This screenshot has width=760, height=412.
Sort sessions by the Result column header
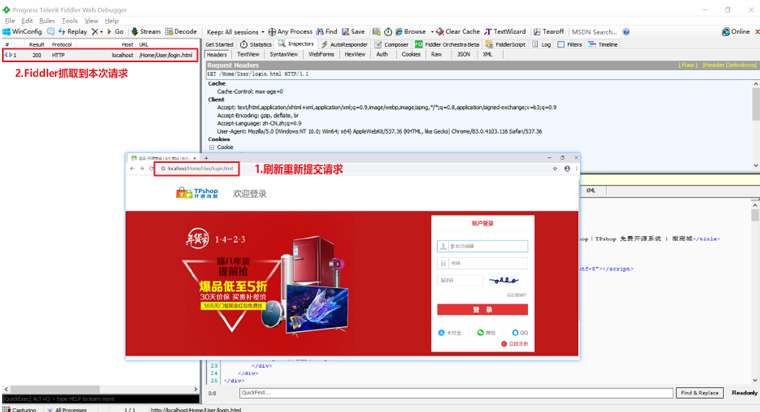tap(36, 45)
